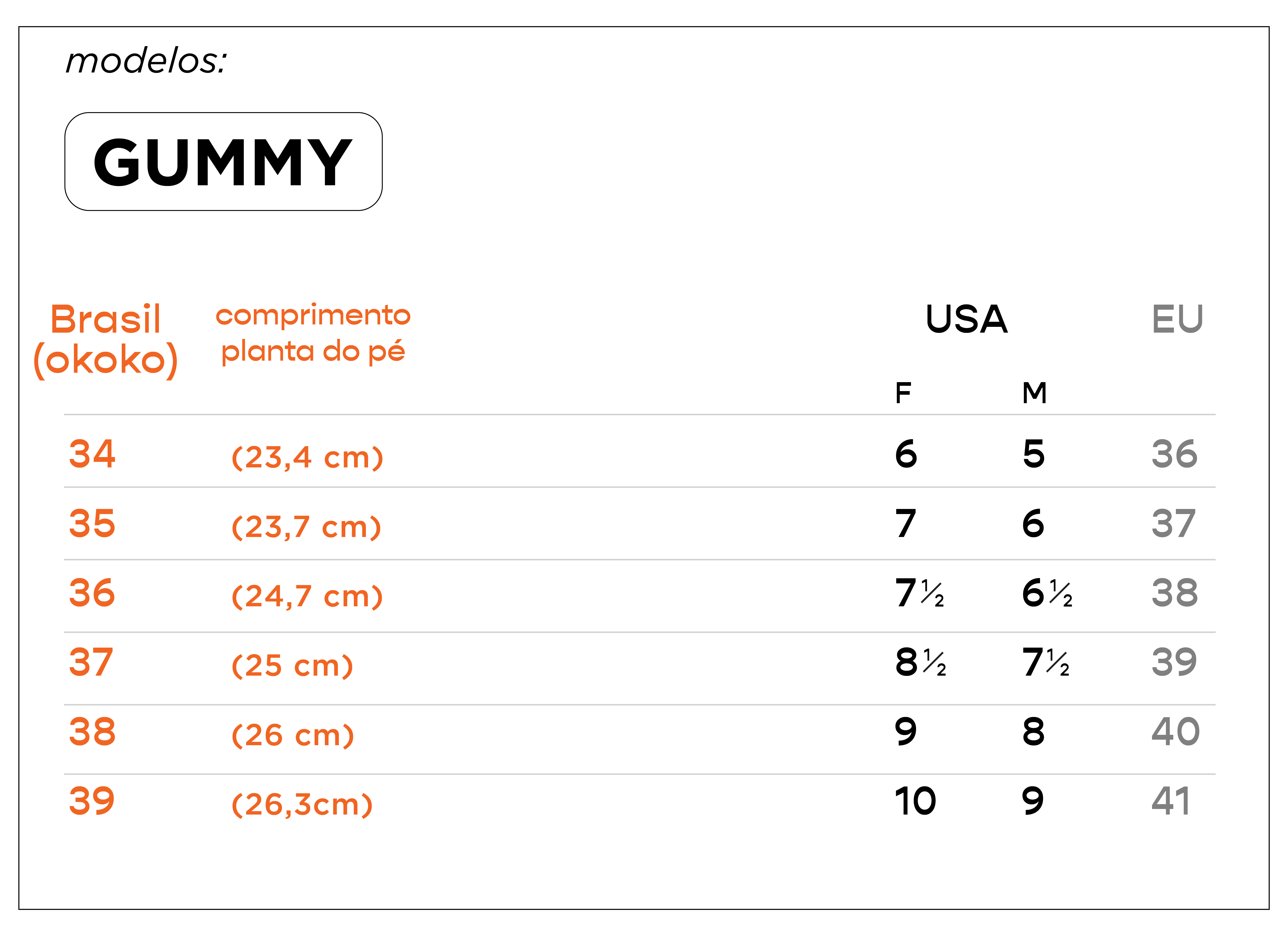Click EU size 39 in gray
This screenshot has height=930, width=1288.
pyautogui.click(x=1174, y=662)
